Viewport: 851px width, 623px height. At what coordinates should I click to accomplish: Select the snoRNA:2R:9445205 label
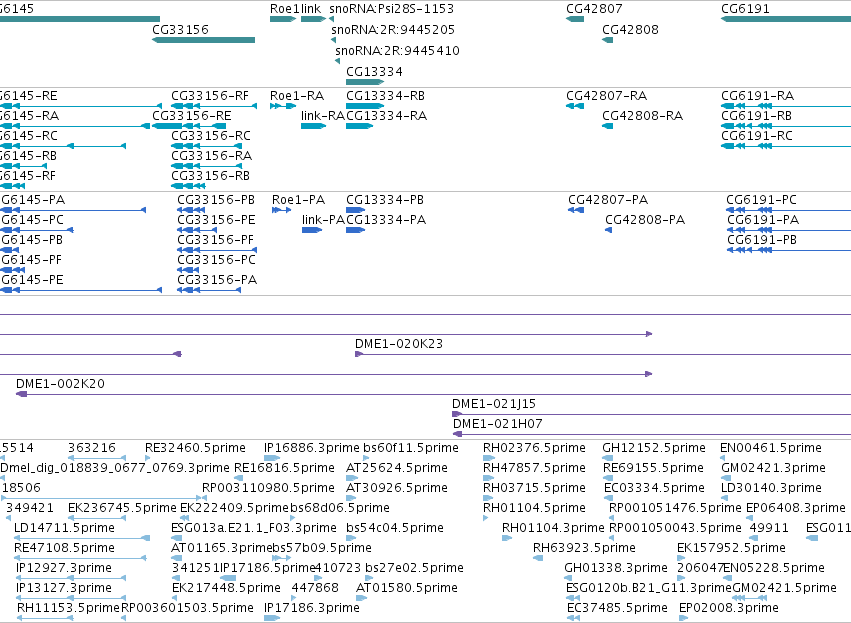(393, 29)
